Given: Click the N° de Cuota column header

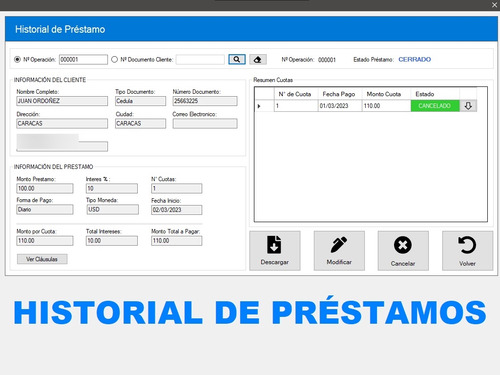Looking at the screenshot, I should point(296,94).
